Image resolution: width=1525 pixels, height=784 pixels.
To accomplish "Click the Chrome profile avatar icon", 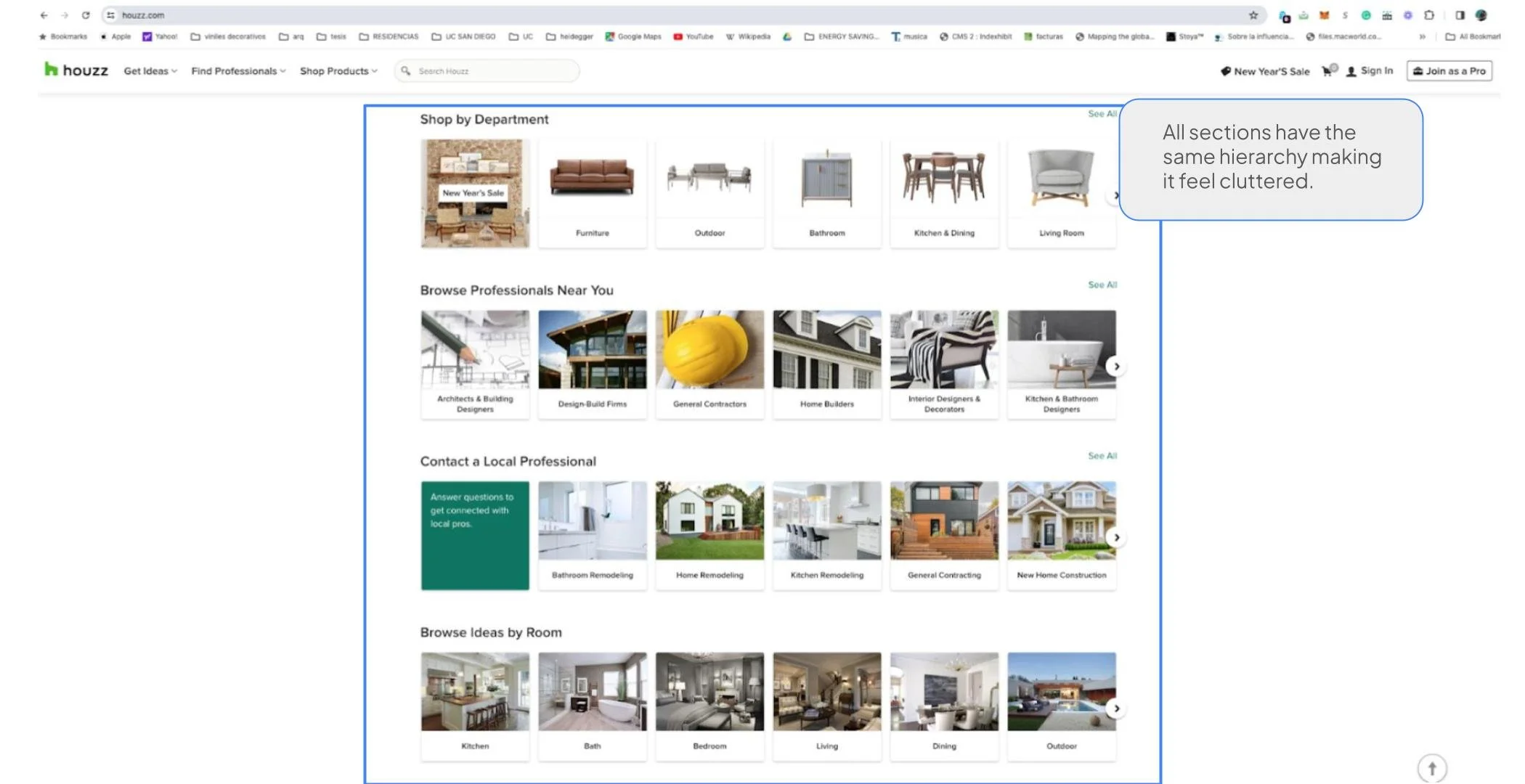I will click(x=1481, y=15).
